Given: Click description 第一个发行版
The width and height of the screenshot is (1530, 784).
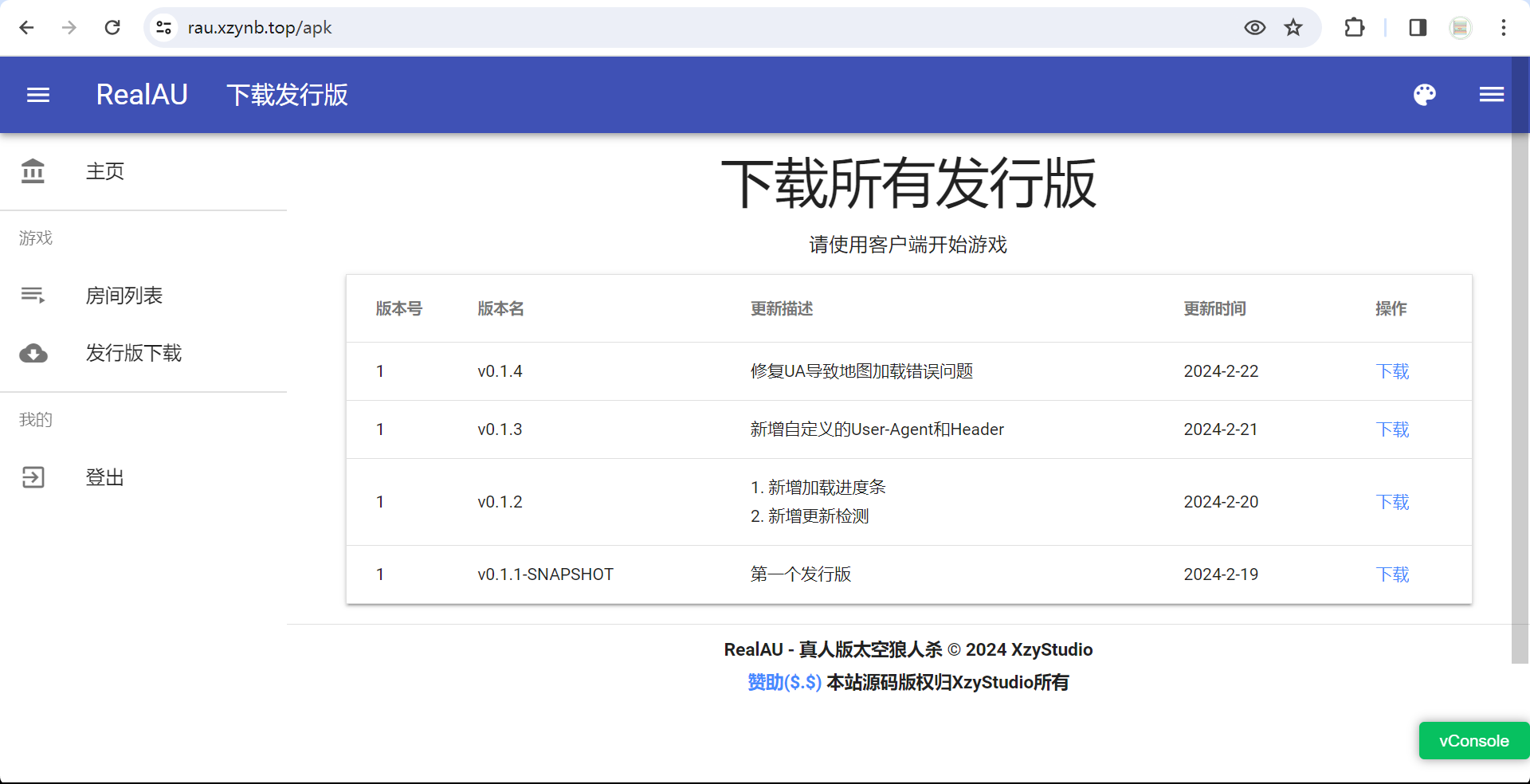Looking at the screenshot, I should click(801, 574).
